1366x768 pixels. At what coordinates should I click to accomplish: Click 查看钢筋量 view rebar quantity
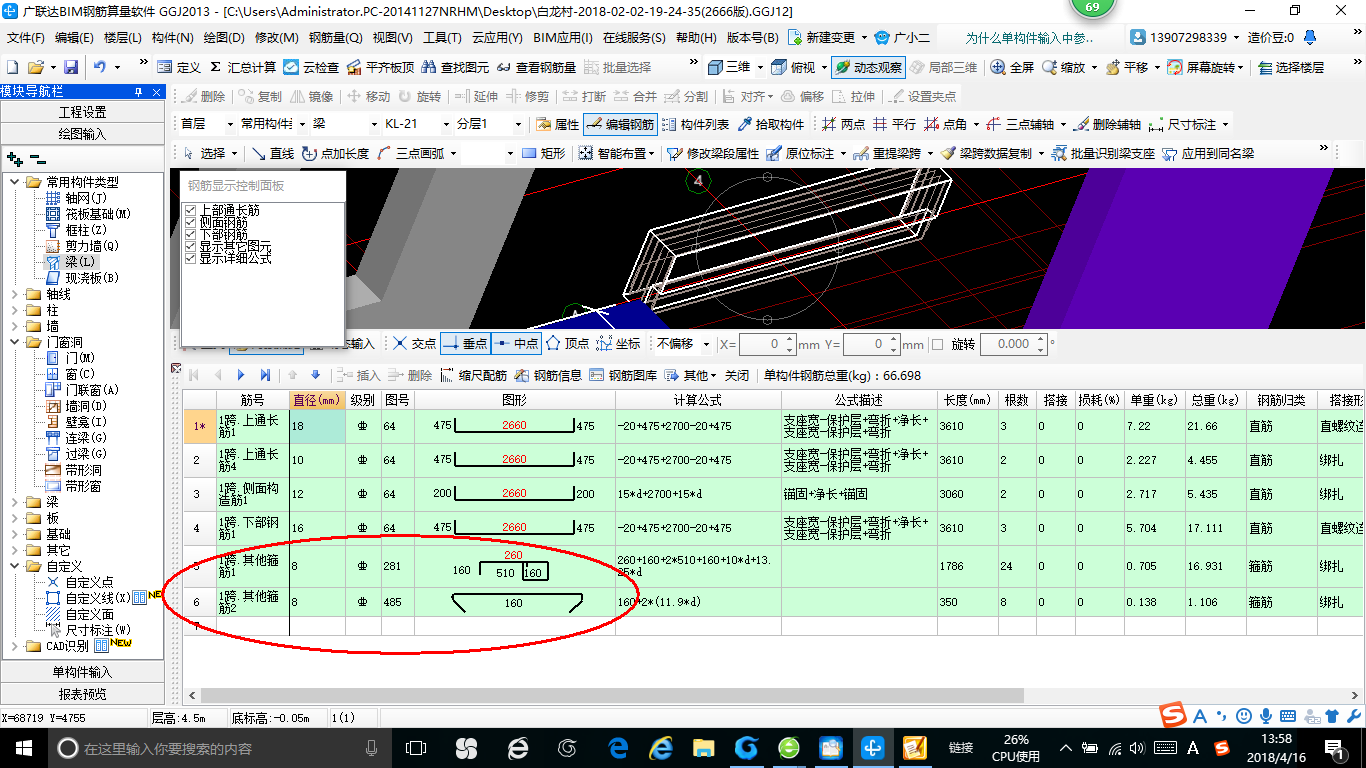pos(536,67)
